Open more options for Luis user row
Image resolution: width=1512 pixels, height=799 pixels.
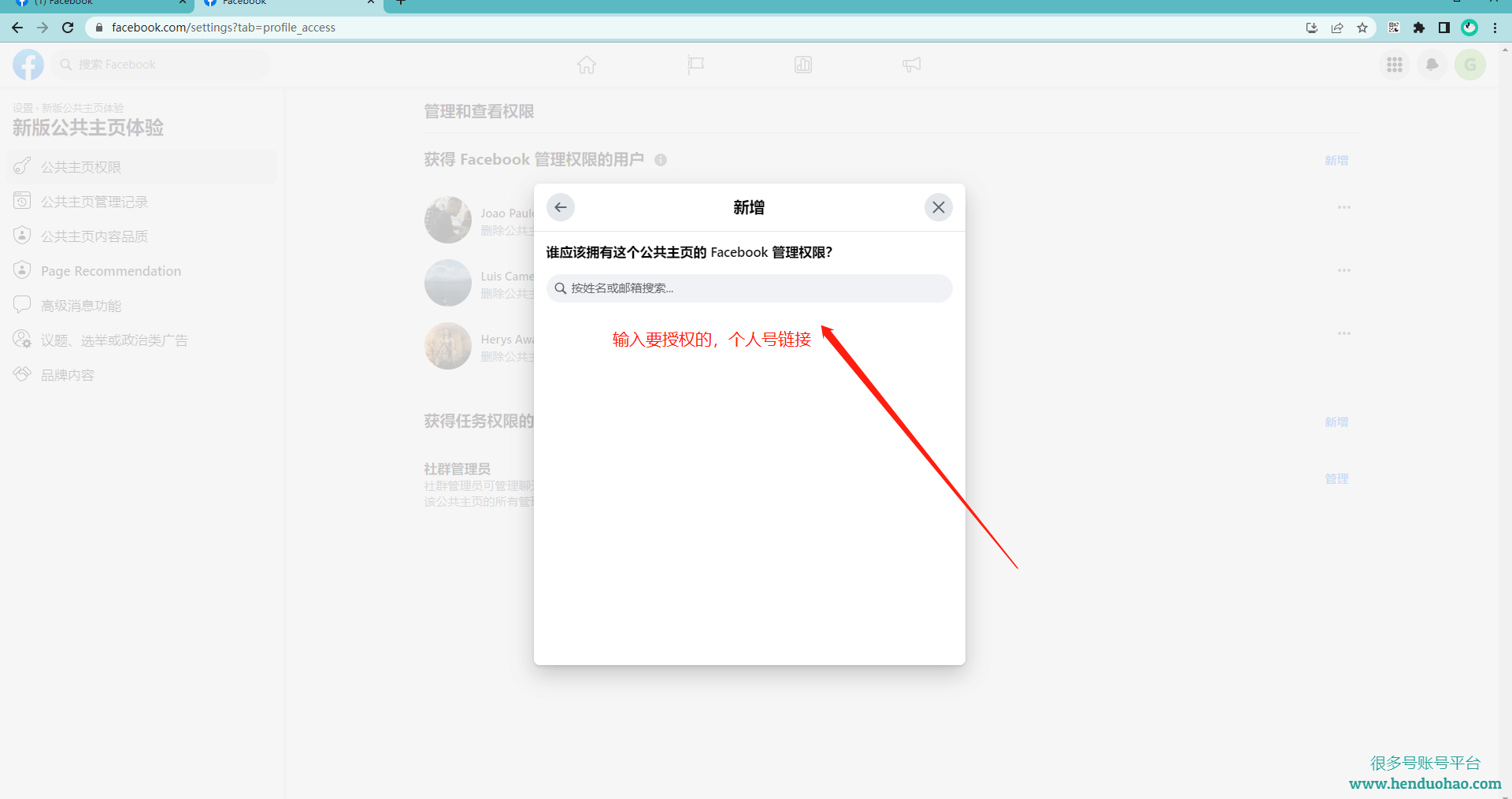coord(1343,270)
